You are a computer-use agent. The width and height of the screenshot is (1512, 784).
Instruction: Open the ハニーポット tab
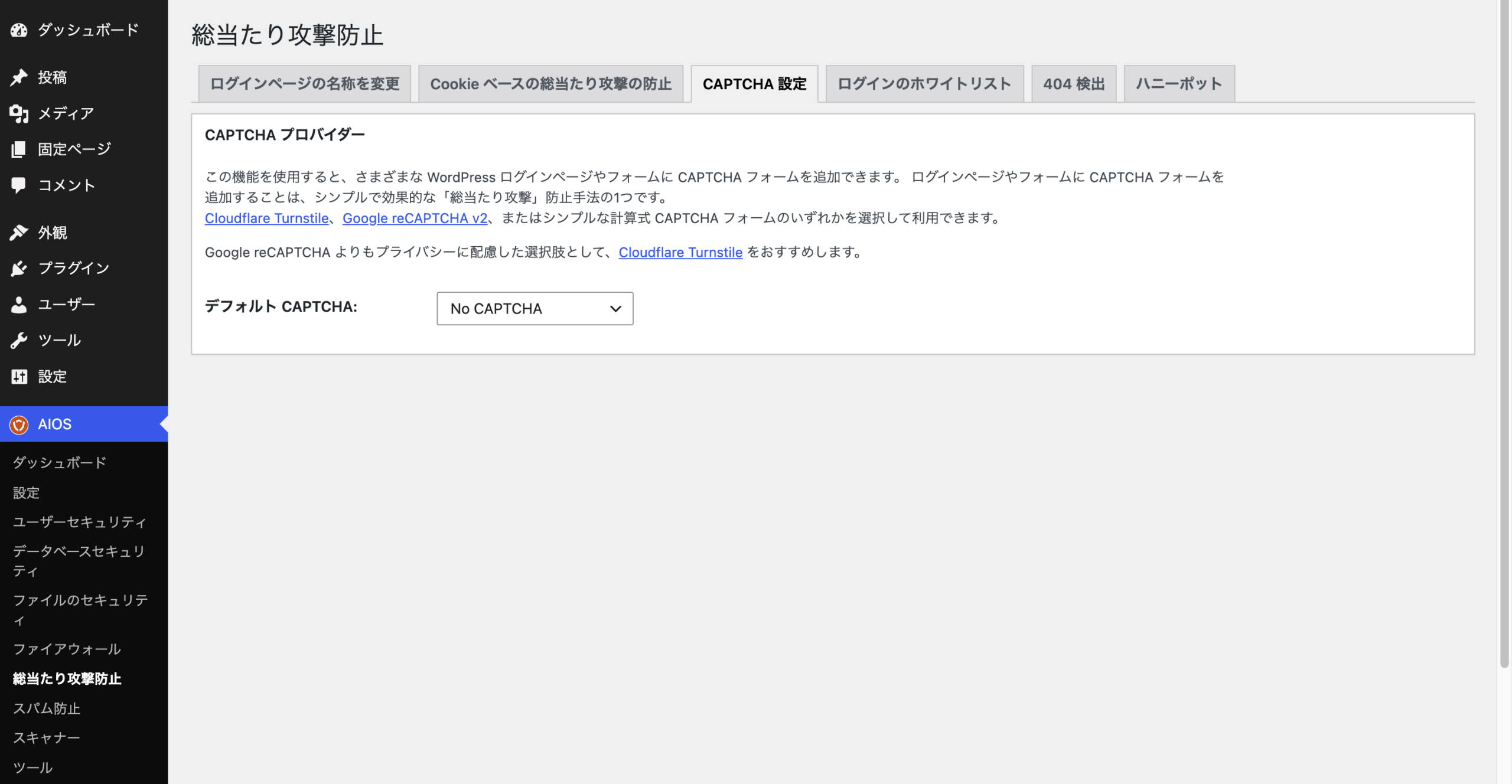pyautogui.click(x=1179, y=84)
